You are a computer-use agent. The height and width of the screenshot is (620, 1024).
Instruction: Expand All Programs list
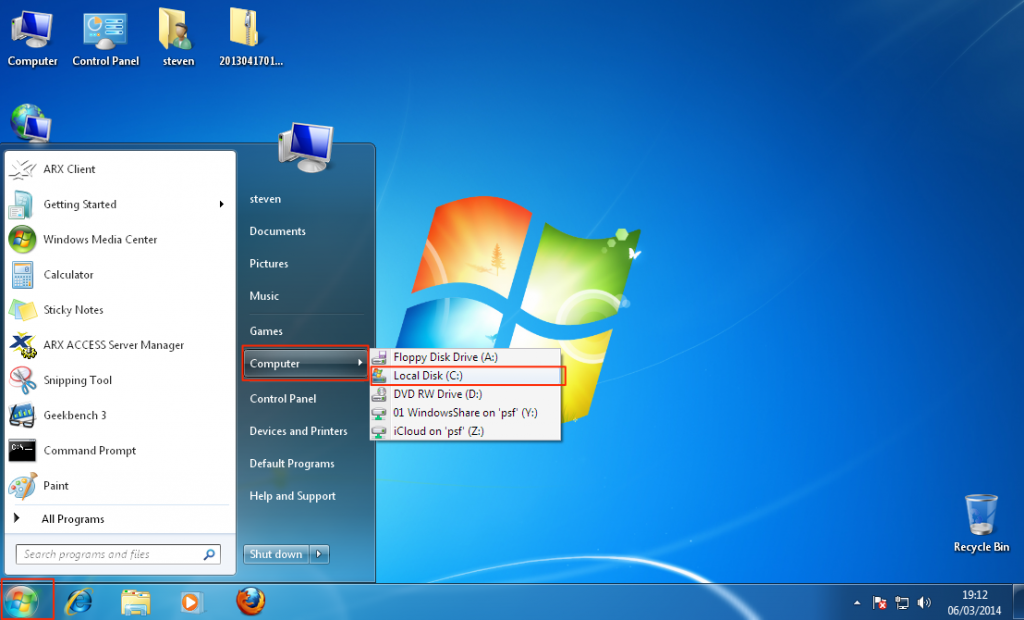(120, 519)
